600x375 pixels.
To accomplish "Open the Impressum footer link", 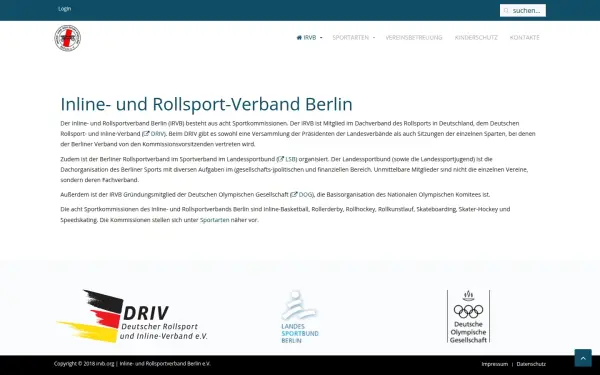I will tap(495, 364).
